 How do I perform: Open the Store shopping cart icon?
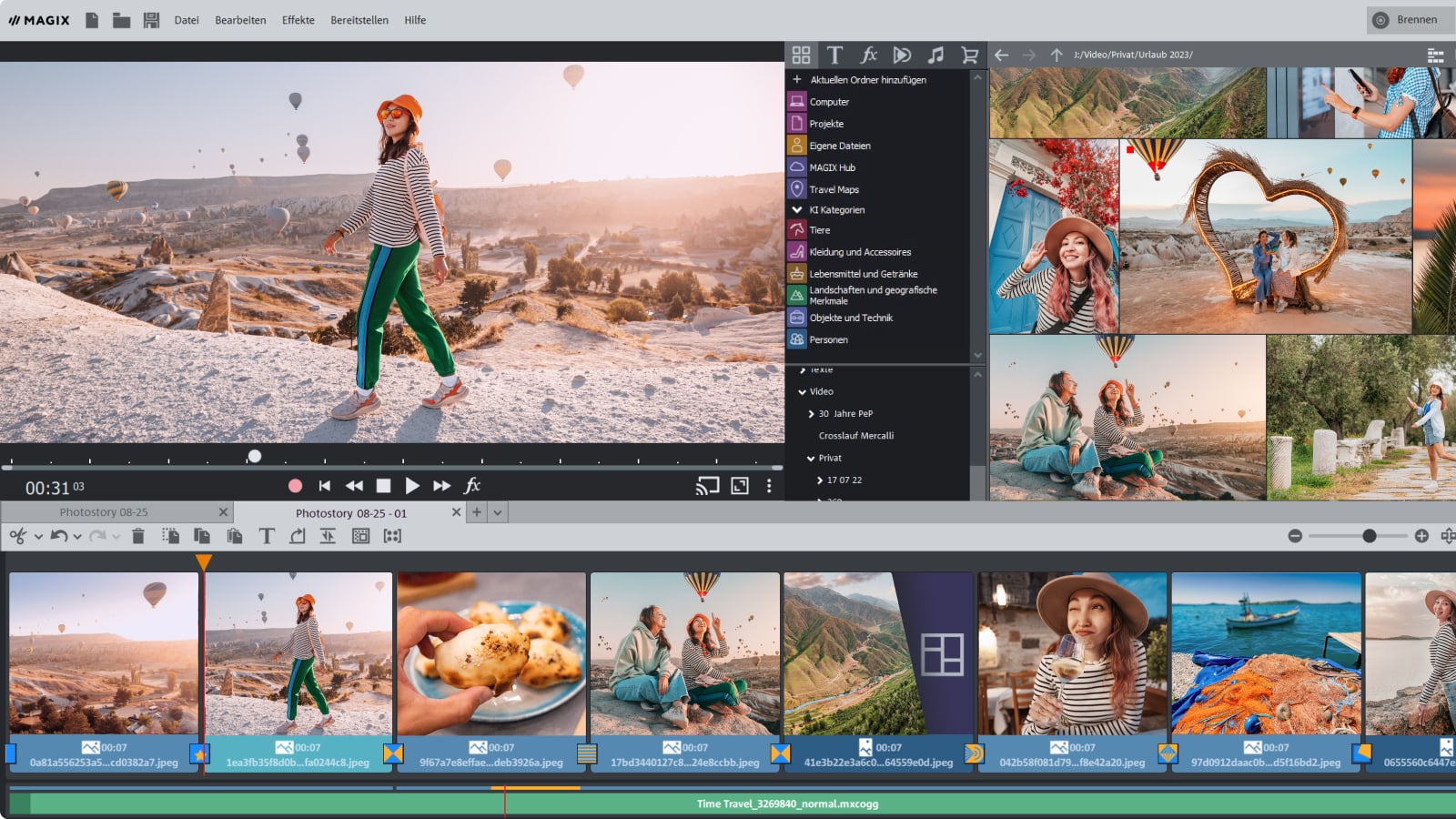click(969, 55)
